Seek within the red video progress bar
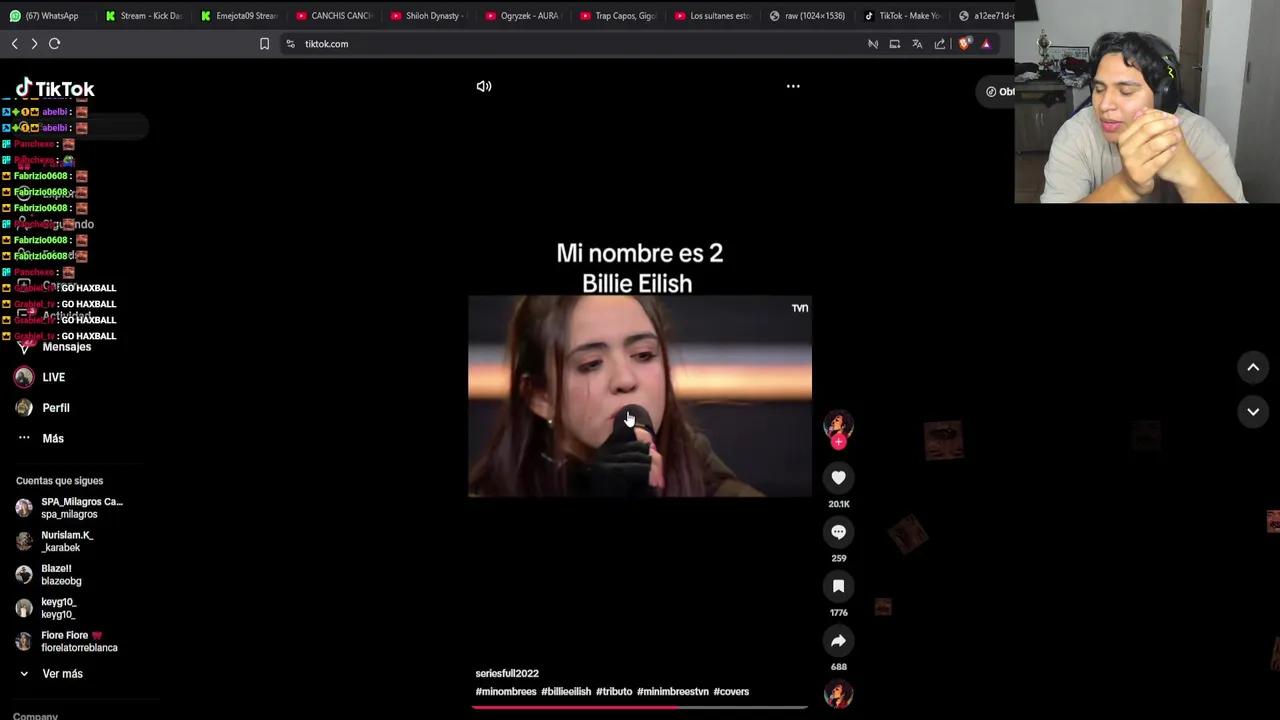Viewport: 1280px width, 720px height. (640, 707)
